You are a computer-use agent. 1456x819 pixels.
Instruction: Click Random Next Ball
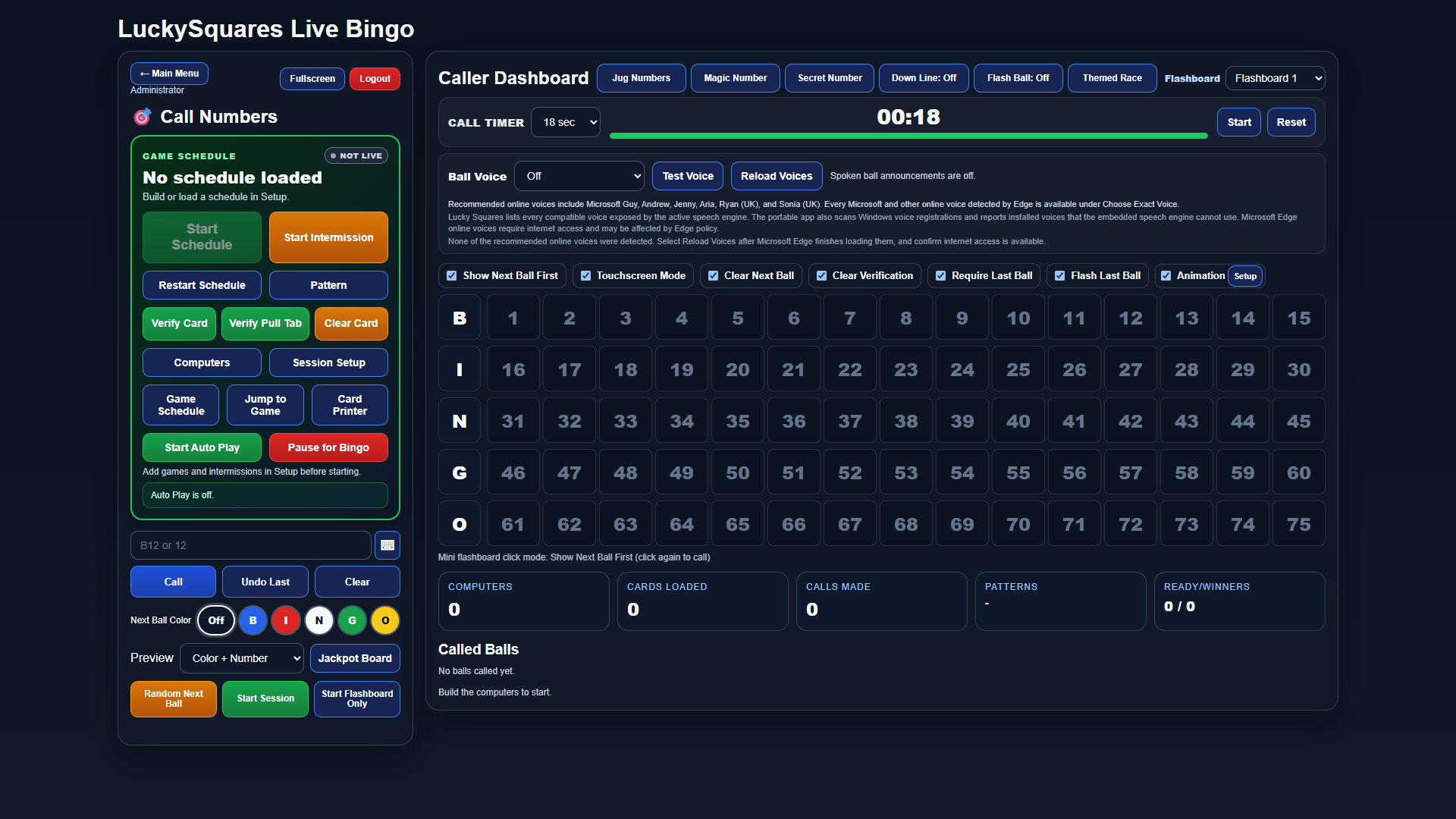(174, 698)
